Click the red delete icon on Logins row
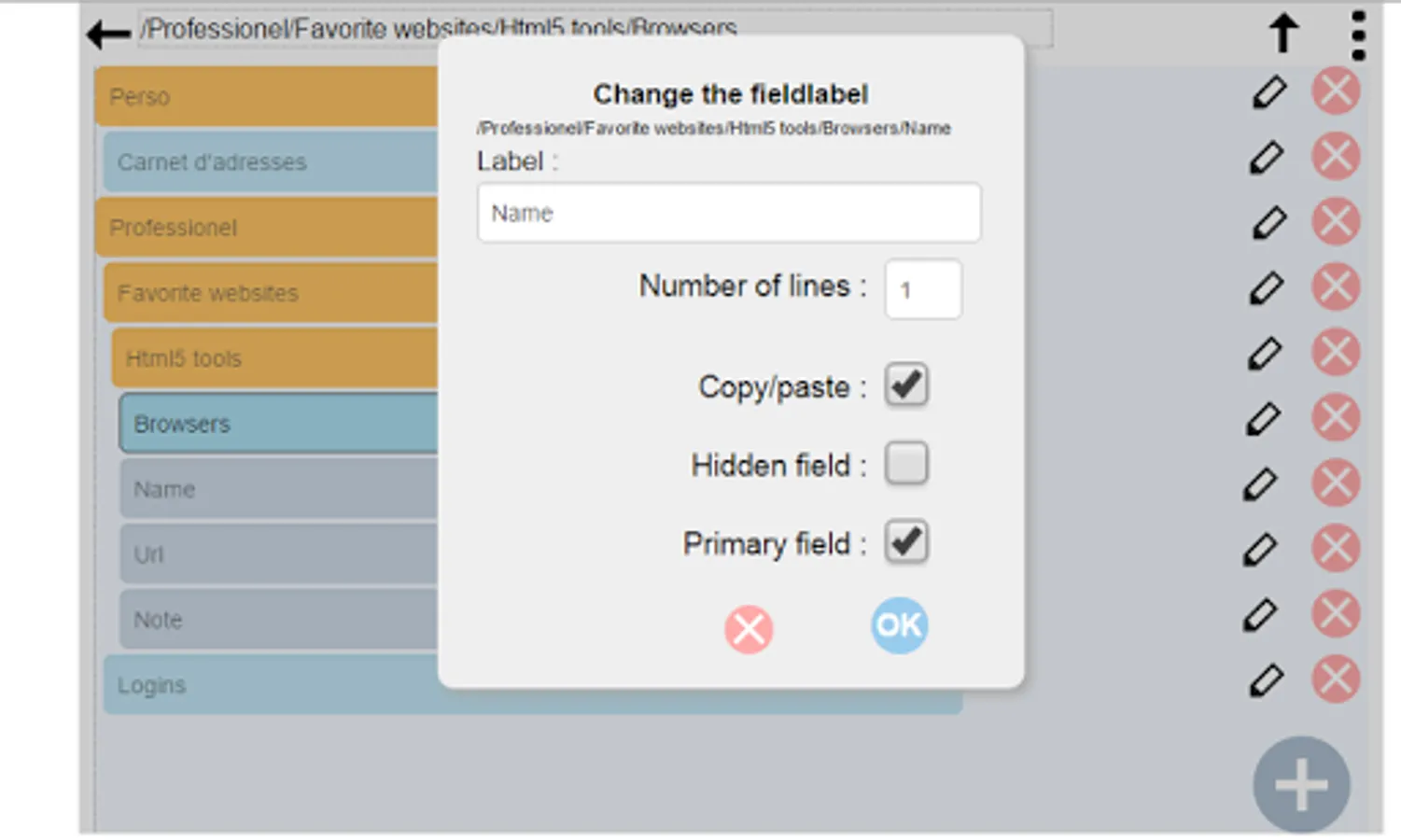1401x840 pixels. coord(1335,679)
